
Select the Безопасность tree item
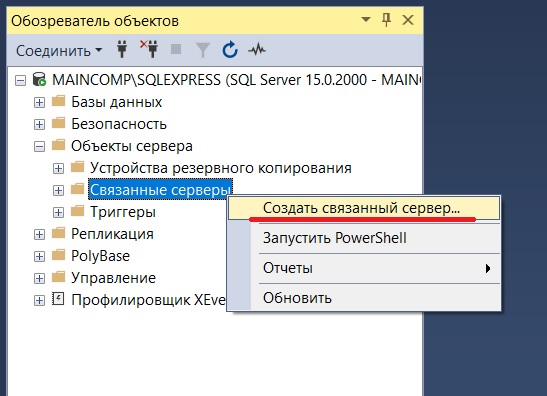point(119,124)
